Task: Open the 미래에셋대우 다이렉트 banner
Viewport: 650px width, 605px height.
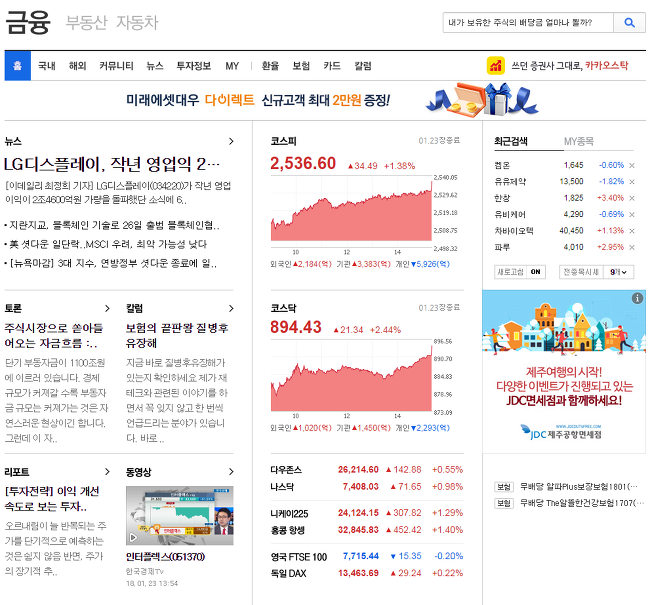Action: (x=325, y=100)
